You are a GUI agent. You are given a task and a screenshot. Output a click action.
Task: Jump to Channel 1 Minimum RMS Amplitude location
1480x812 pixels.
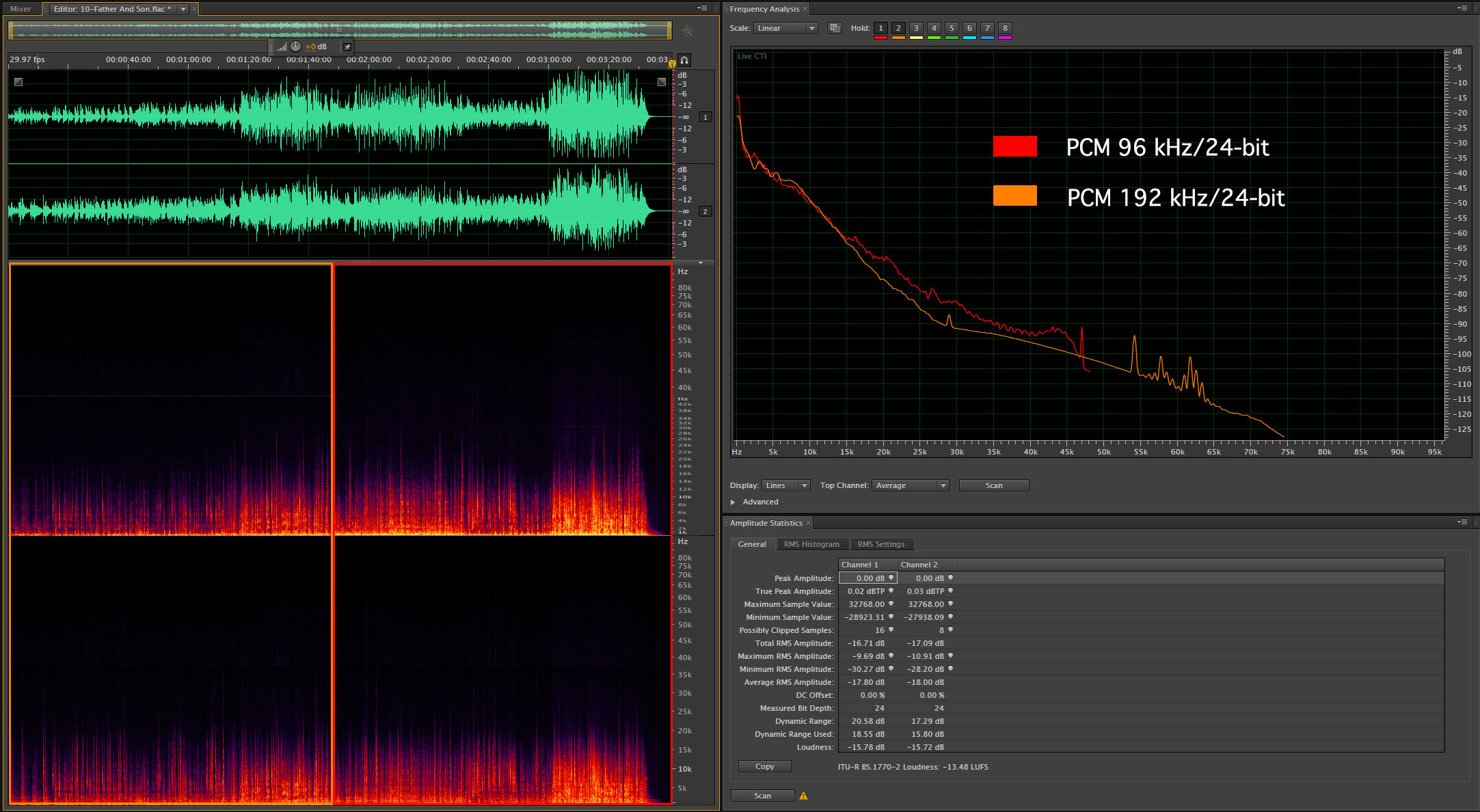pos(891,668)
